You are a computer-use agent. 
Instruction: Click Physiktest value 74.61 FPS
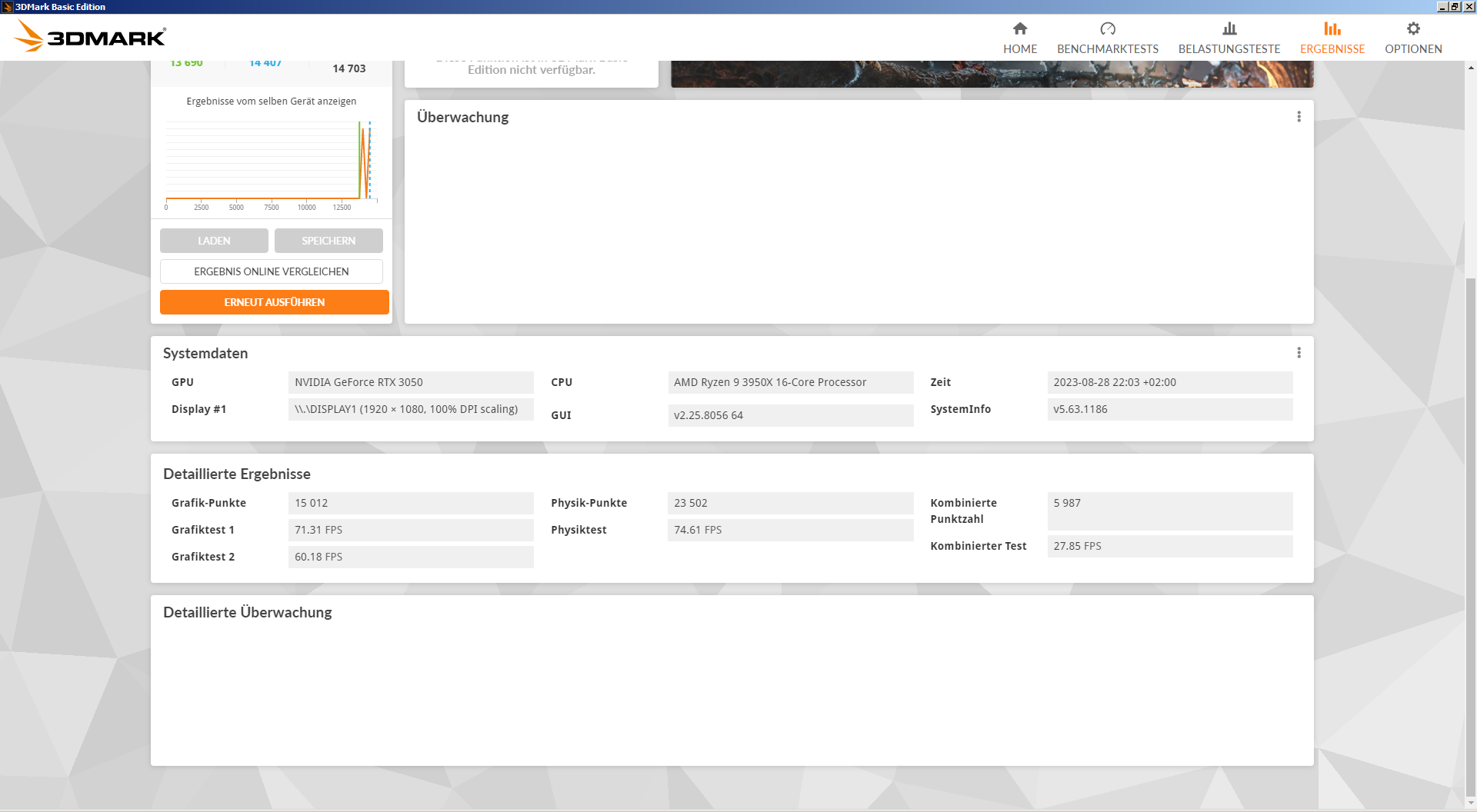click(791, 530)
